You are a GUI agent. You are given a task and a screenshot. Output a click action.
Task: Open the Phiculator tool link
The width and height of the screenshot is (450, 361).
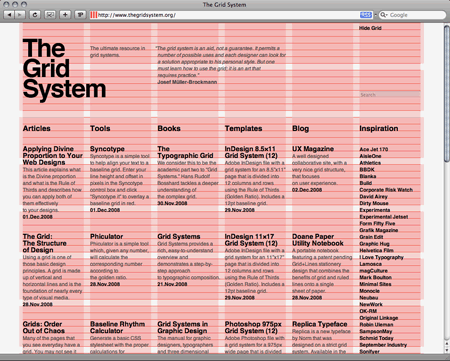click(107, 236)
